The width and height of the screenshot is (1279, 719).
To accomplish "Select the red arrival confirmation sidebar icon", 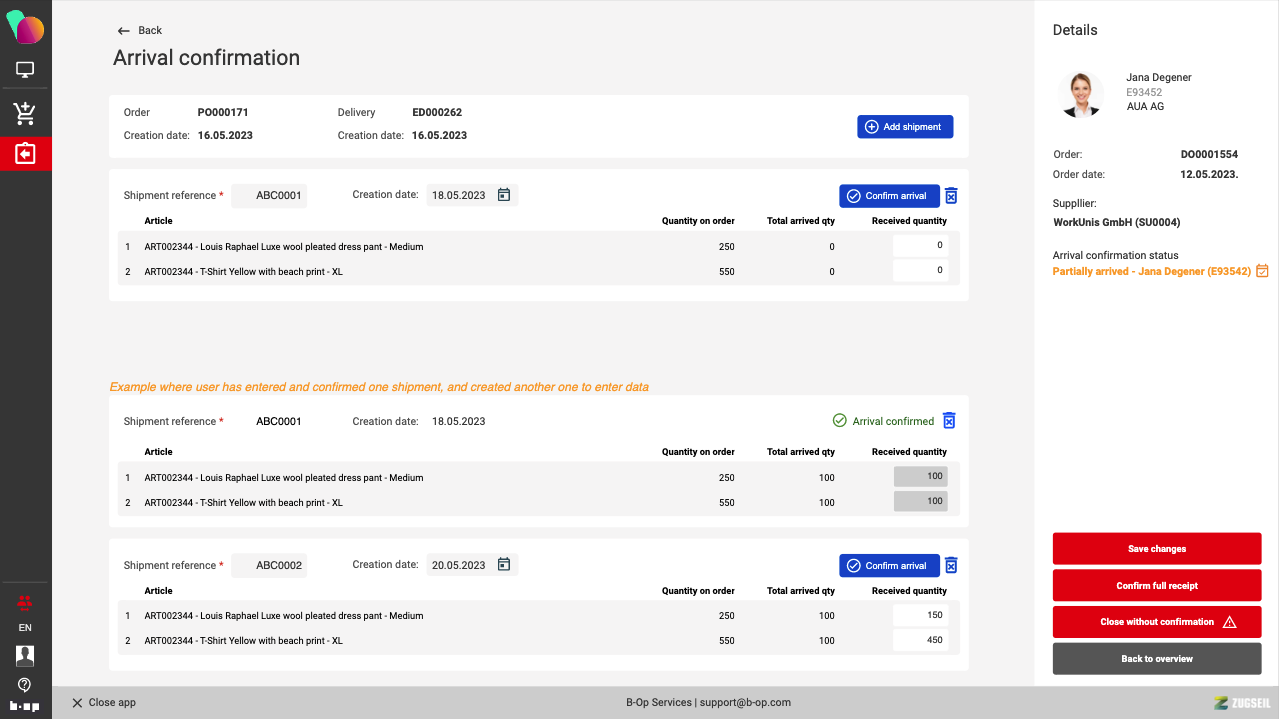I will (25, 154).
